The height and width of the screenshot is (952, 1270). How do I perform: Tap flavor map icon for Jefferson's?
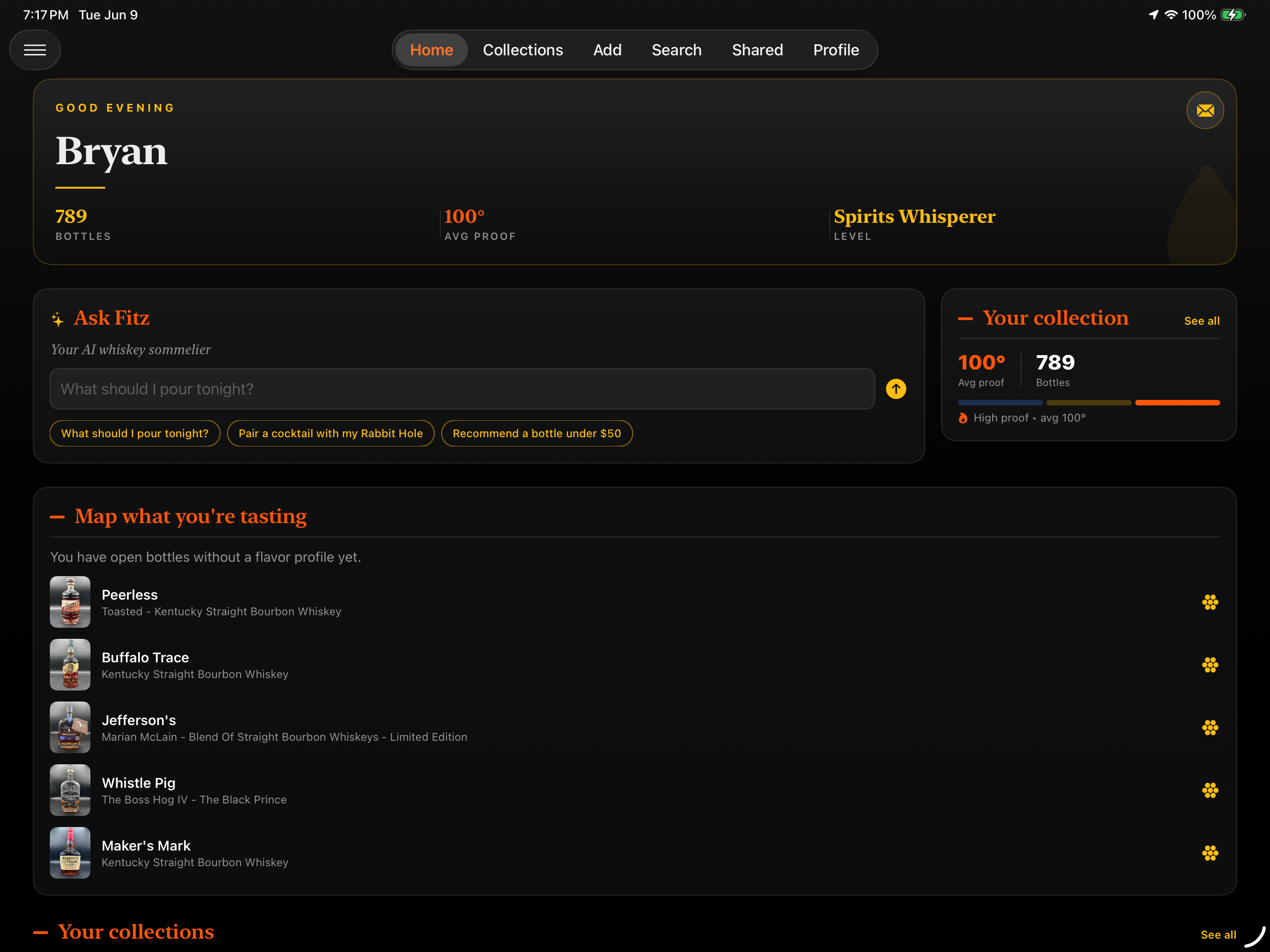point(1210,728)
